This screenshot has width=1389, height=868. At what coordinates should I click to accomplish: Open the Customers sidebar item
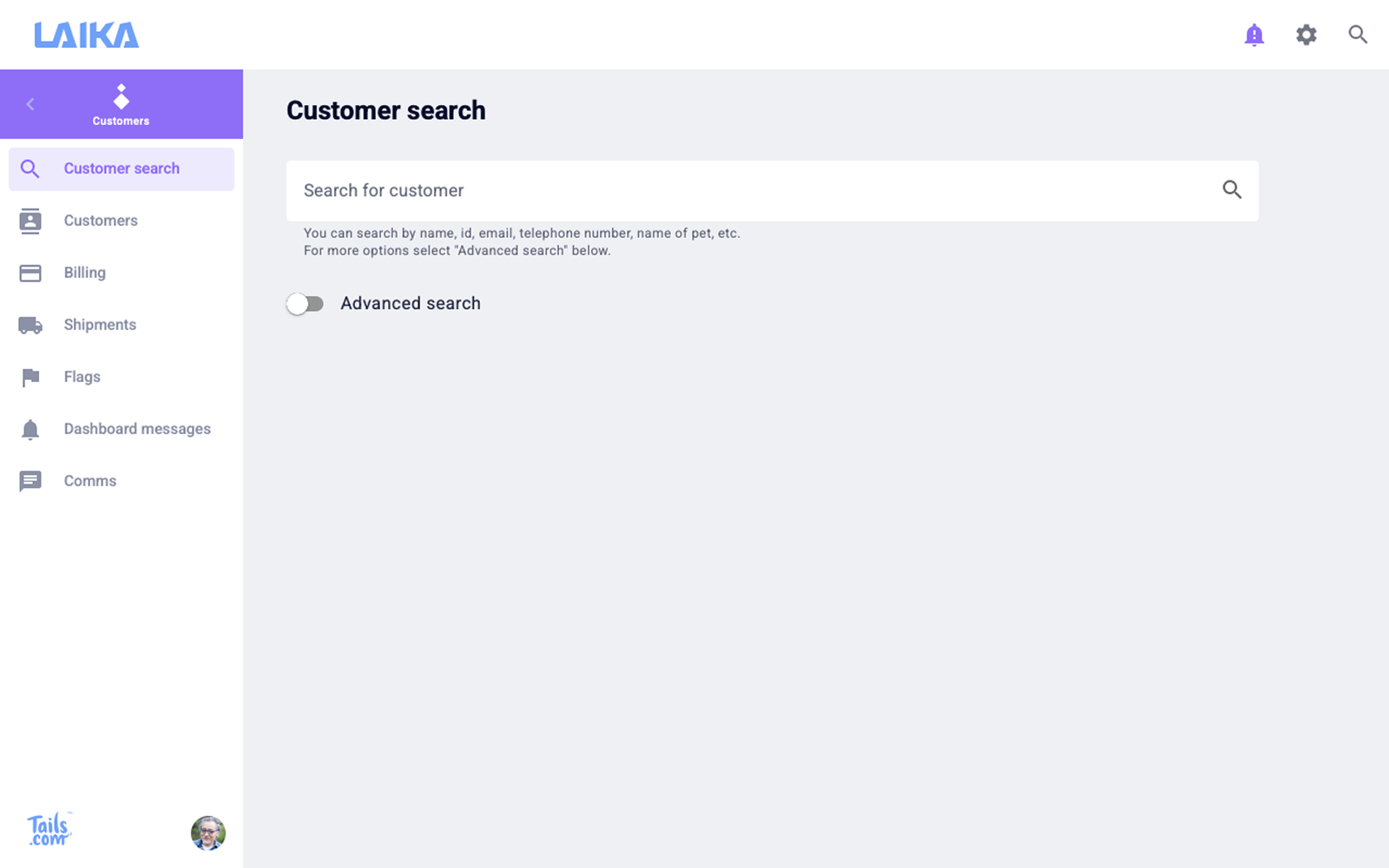pos(101,220)
